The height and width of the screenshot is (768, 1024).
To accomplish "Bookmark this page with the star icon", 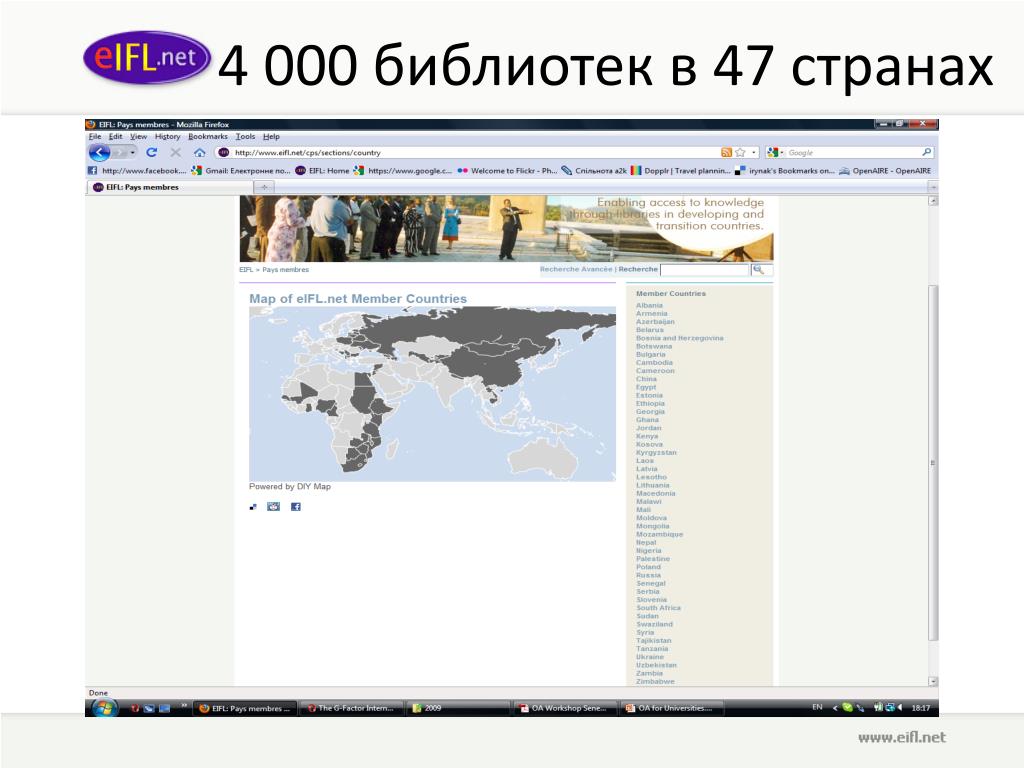I will tap(740, 152).
